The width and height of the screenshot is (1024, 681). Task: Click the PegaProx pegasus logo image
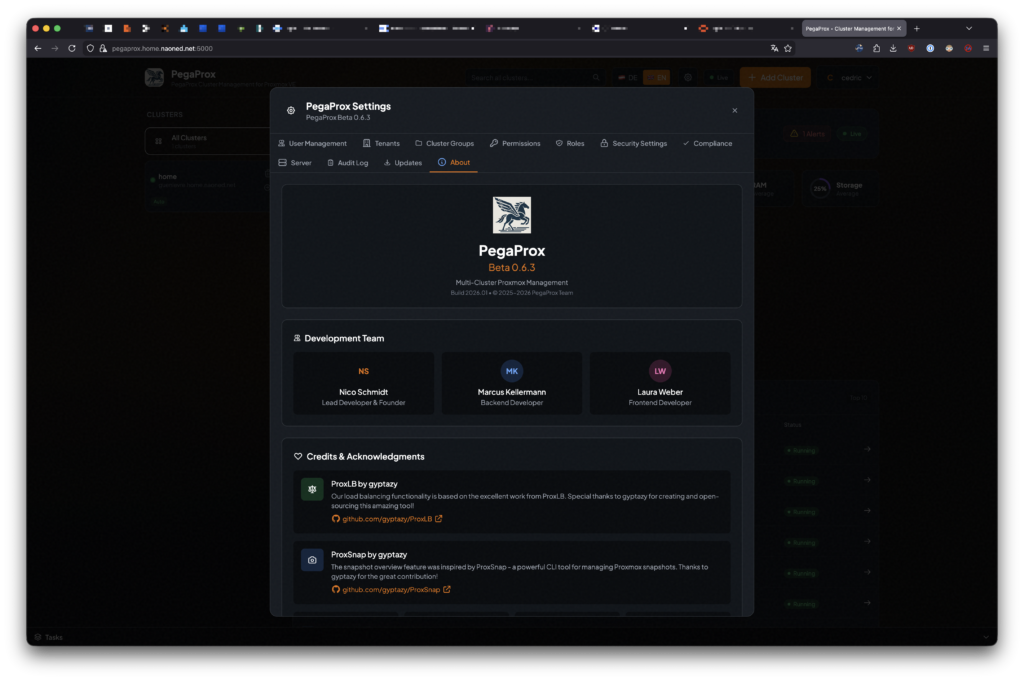[x=512, y=215]
